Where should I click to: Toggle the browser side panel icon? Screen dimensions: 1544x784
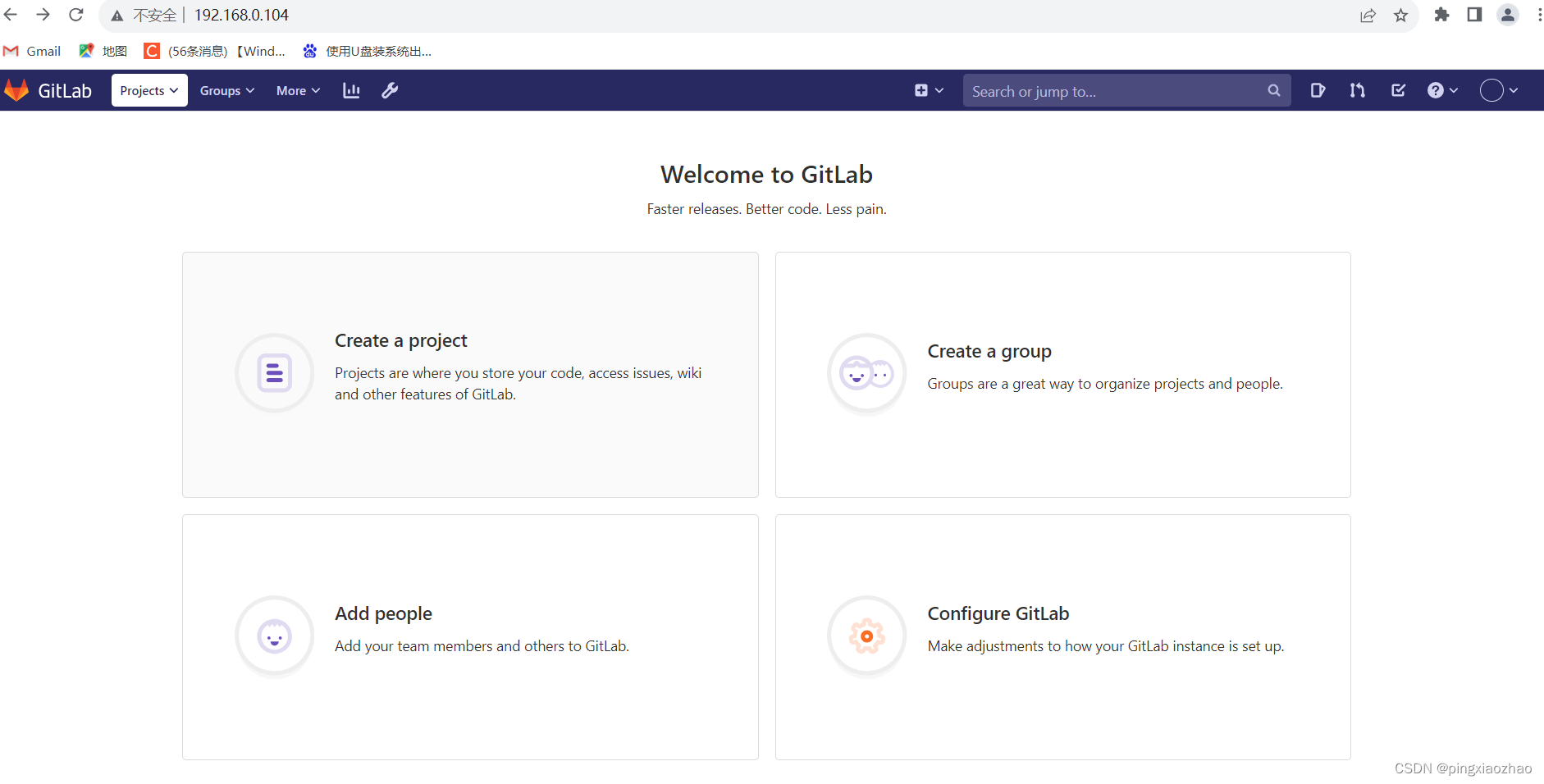[x=1474, y=15]
